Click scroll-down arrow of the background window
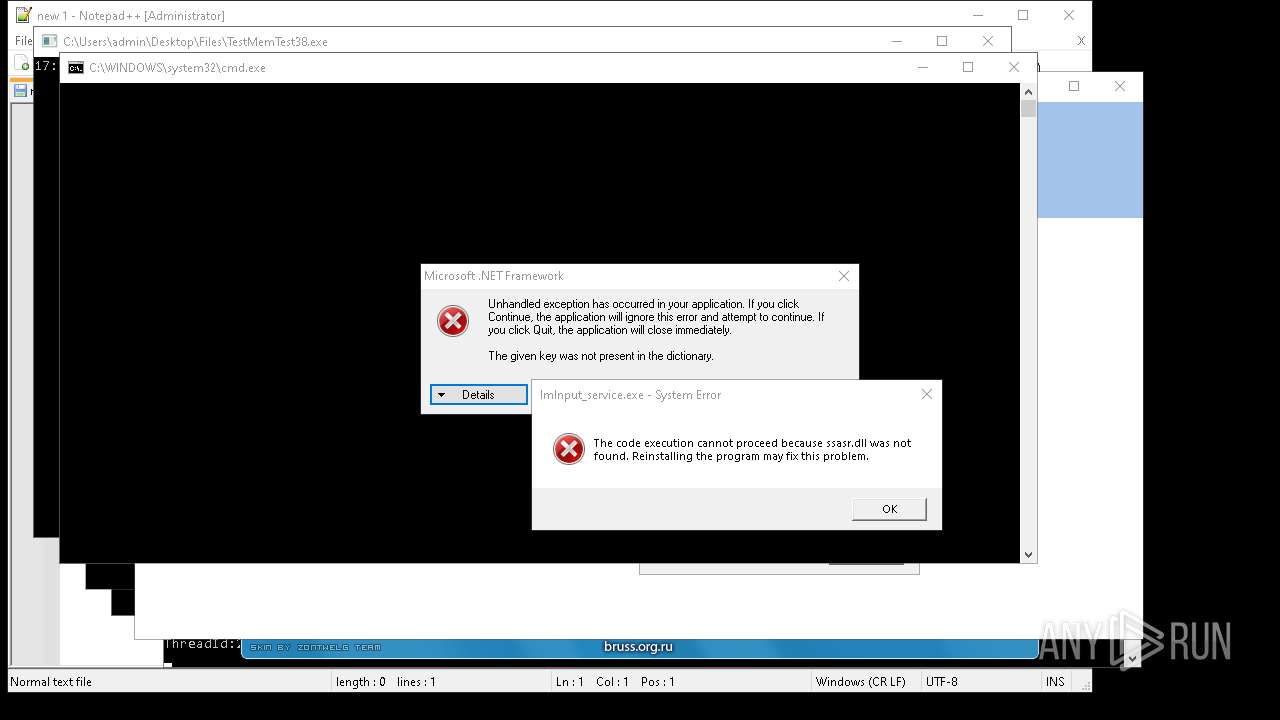The image size is (1280, 720). point(1133,658)
